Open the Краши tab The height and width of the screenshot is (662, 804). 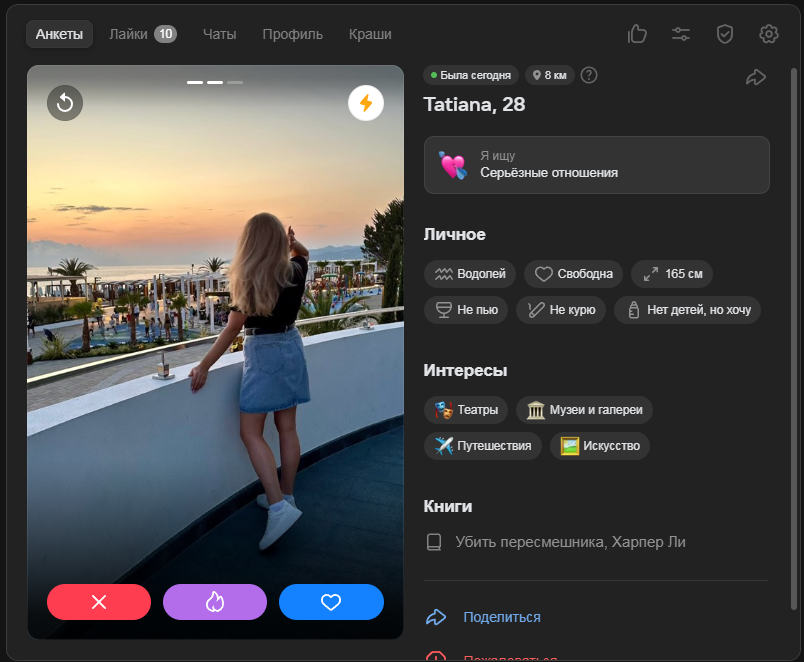point(370,34)
